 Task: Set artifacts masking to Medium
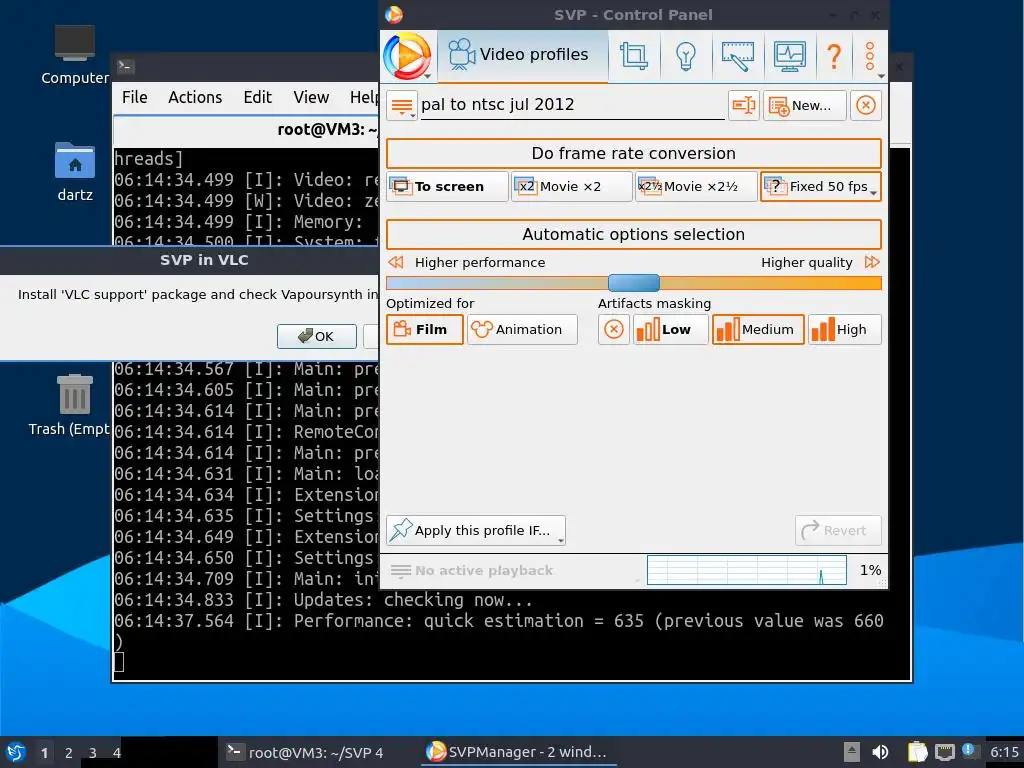click(758, 330)
